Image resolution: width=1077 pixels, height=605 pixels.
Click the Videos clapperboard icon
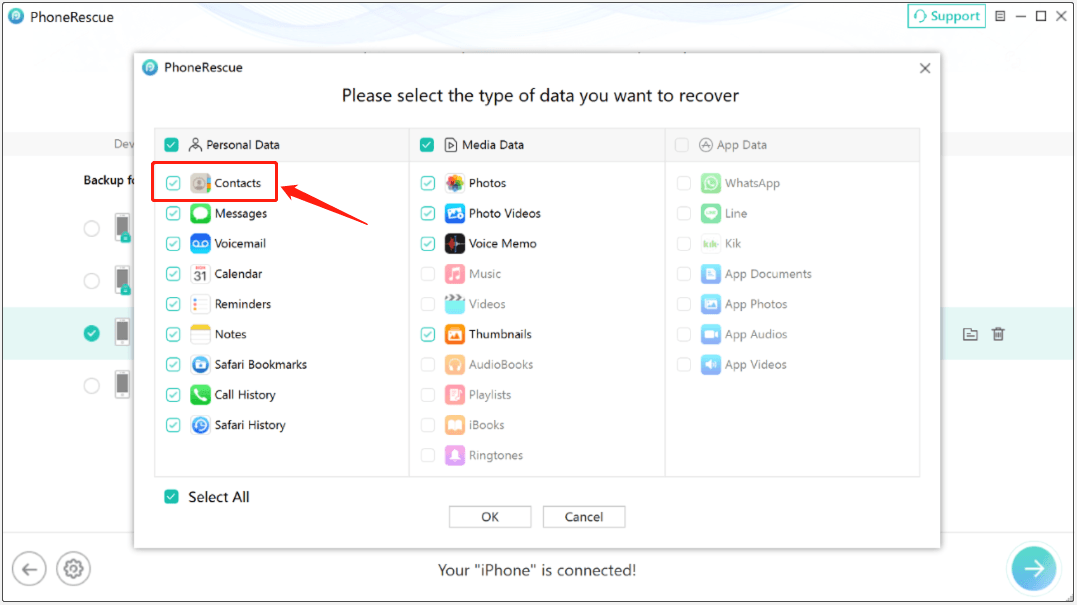click(x=455, y=304)
